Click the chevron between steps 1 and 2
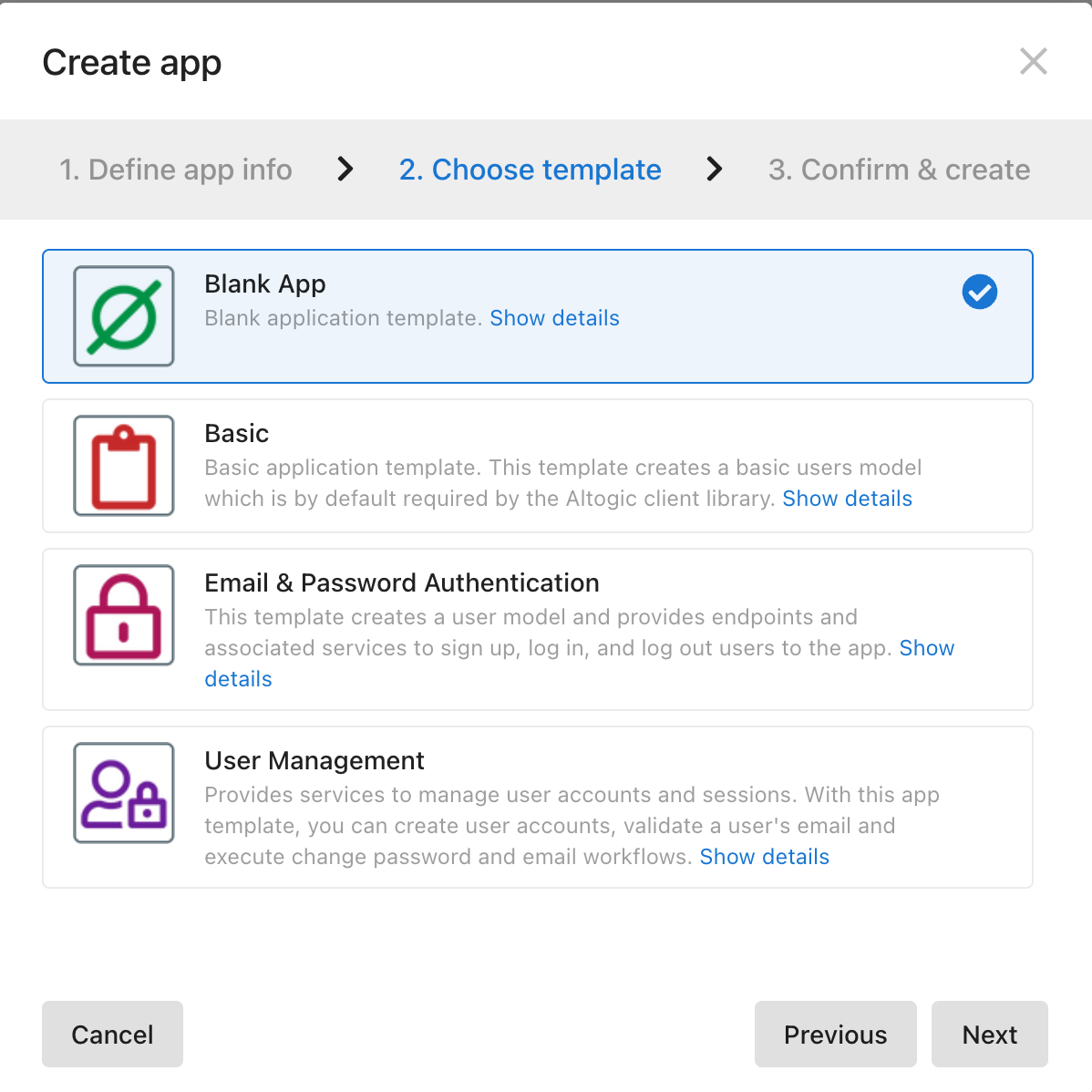This screenshot has height=1092, width=1092. [x=345, y=170]
